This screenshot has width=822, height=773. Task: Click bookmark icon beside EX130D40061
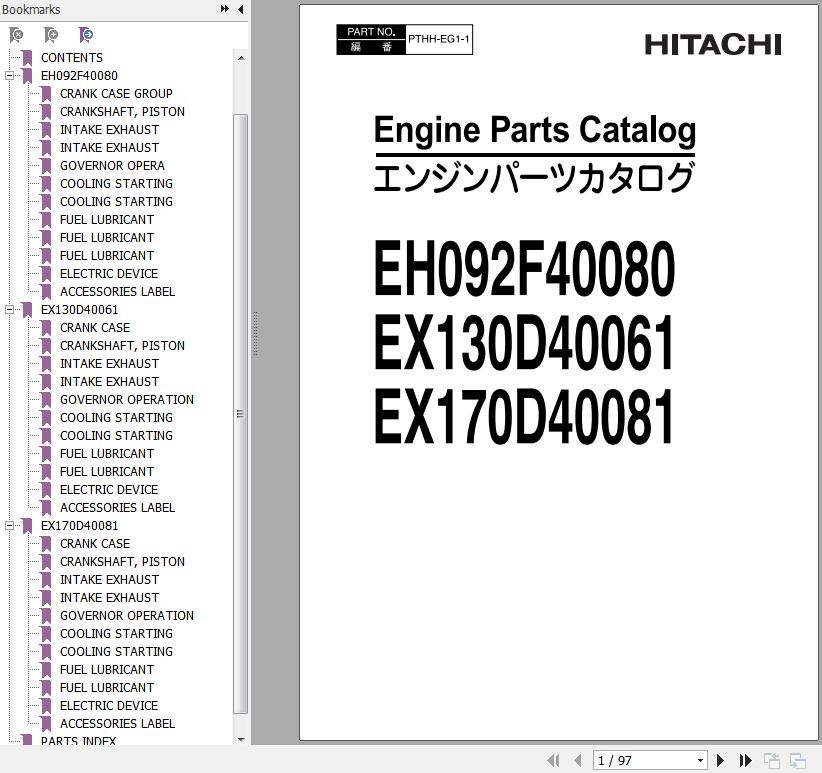coord(27,310)
